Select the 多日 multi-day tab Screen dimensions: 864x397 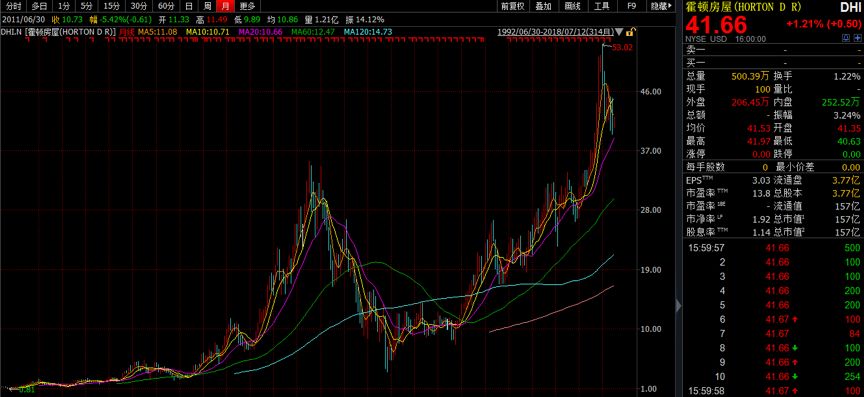tap(39, 7)
